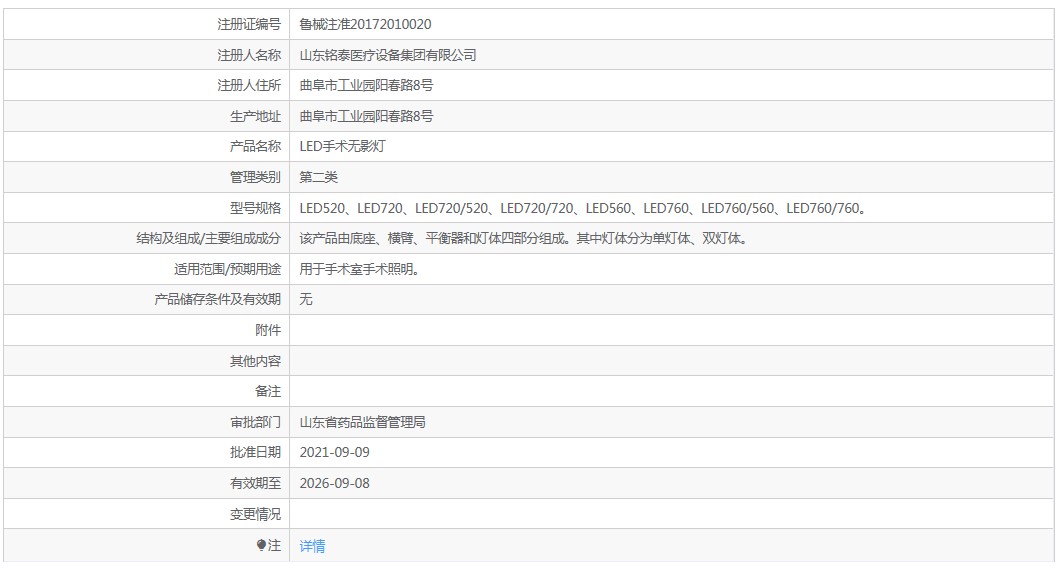Click the storage condition value 无

point(306,299)
